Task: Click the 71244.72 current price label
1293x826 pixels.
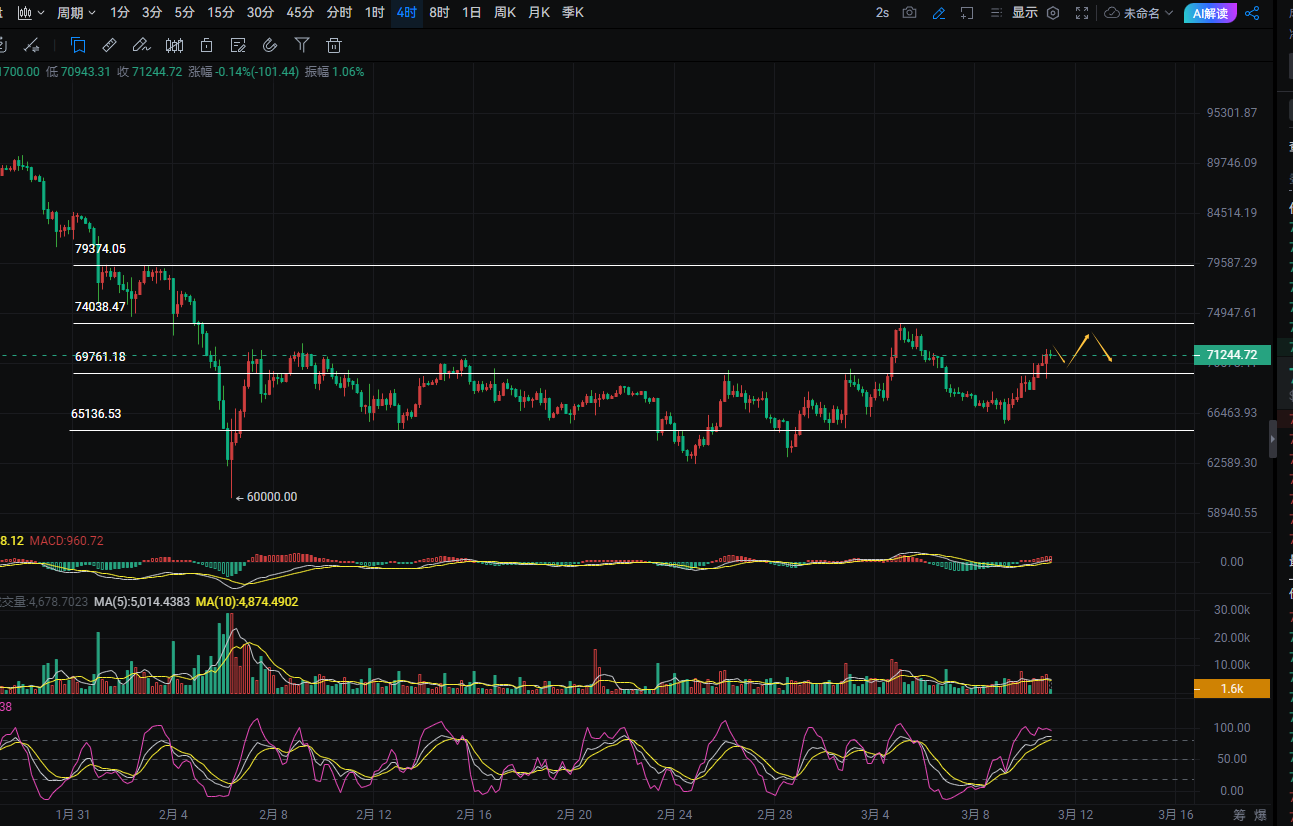Action: [x=1231, y=355]
